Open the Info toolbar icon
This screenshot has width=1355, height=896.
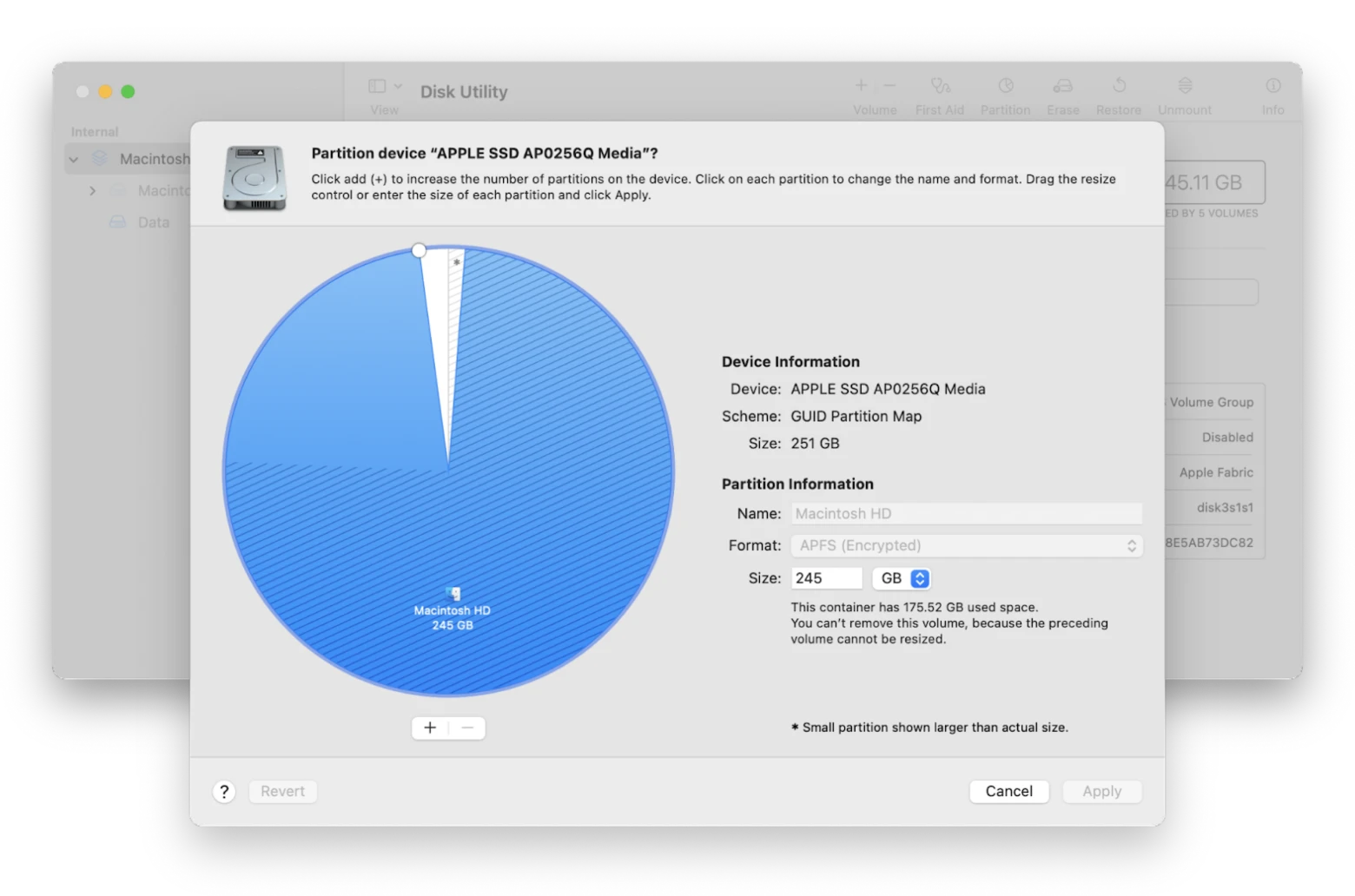coord(1273,86)
